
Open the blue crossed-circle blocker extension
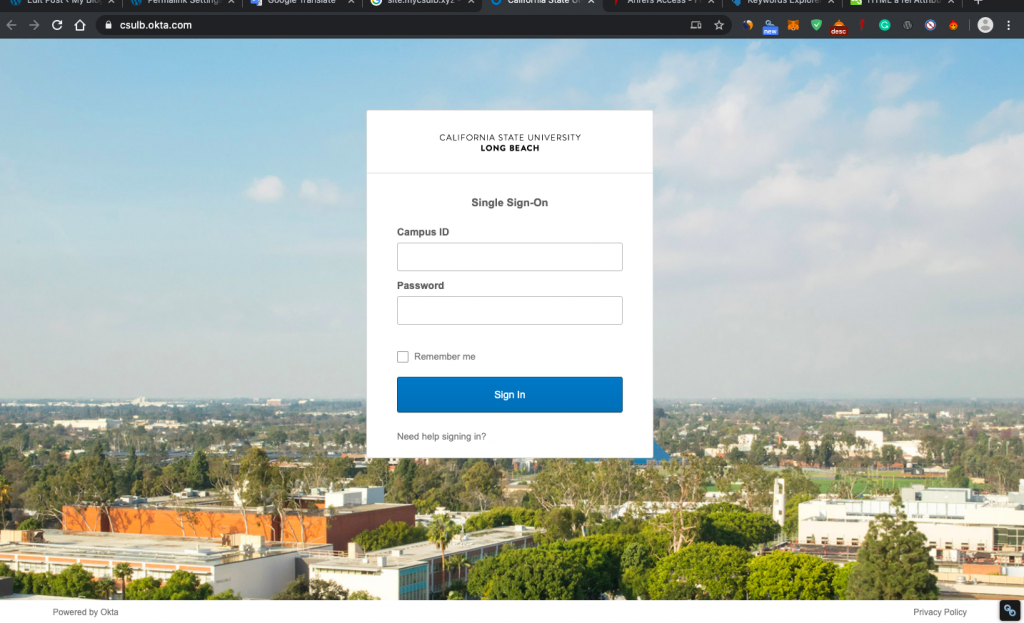pos(931,25)
